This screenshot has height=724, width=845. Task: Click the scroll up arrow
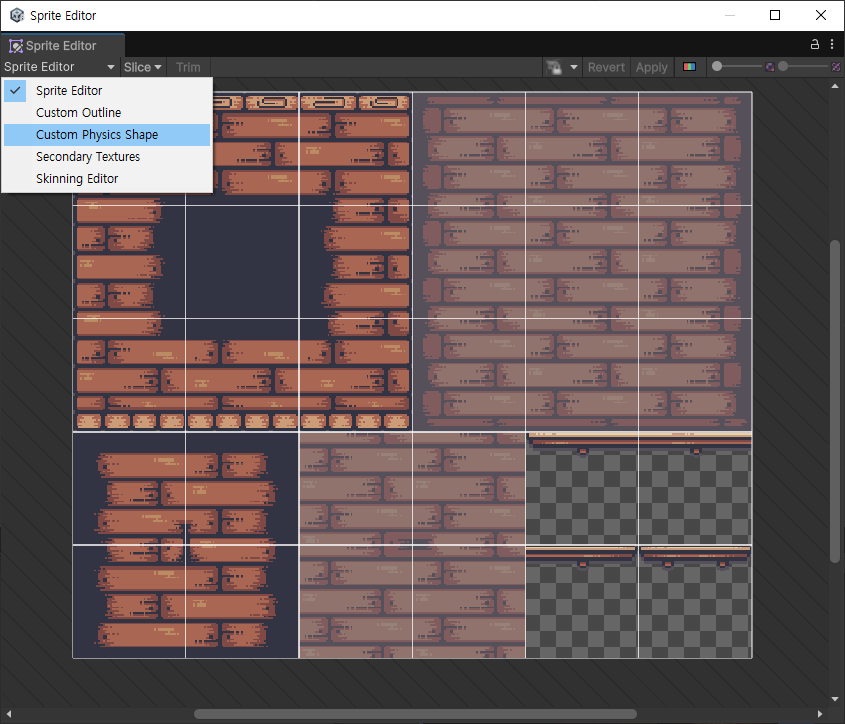click(835, 86)
